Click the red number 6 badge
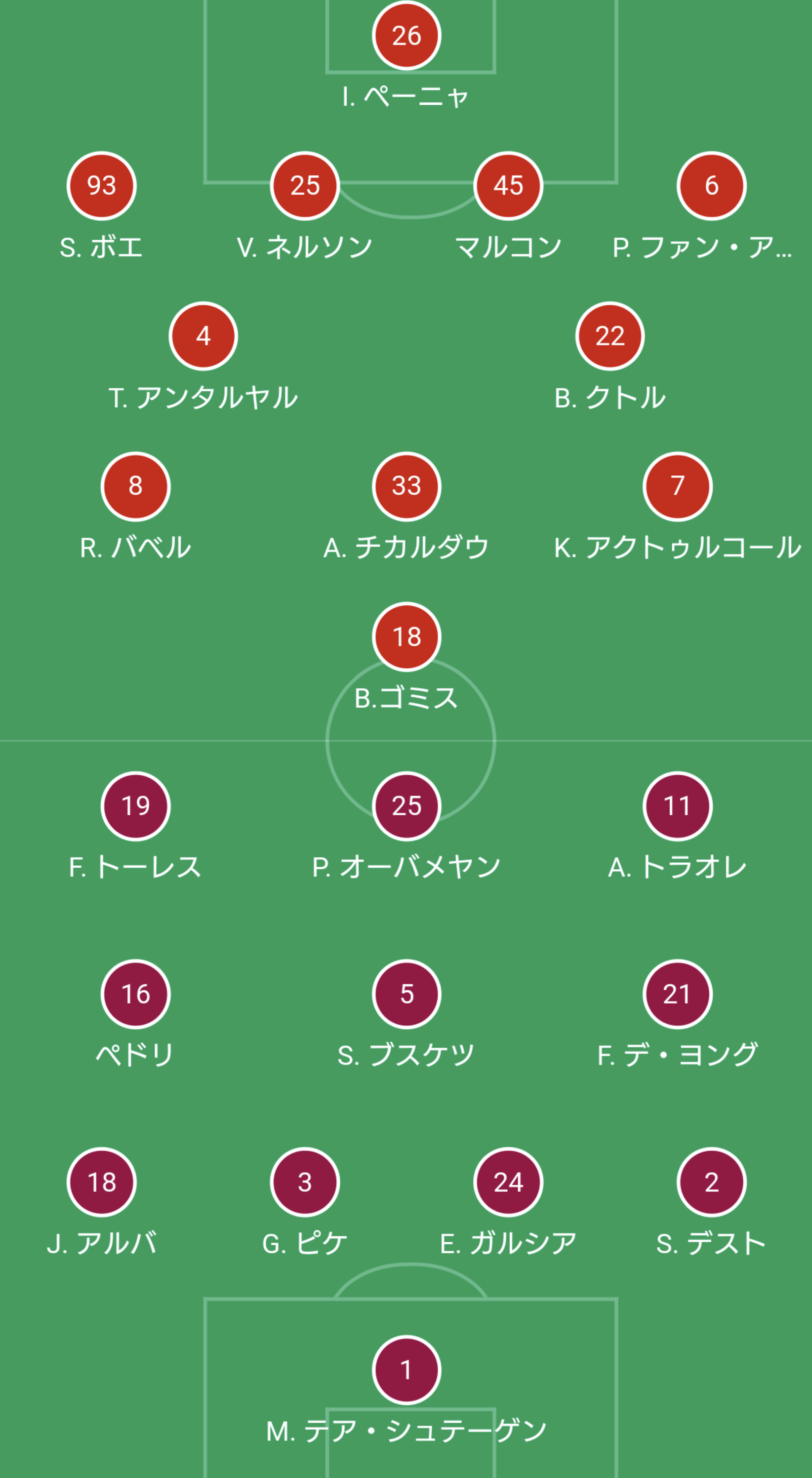812x1478 pixels. [x=711, y=186]
